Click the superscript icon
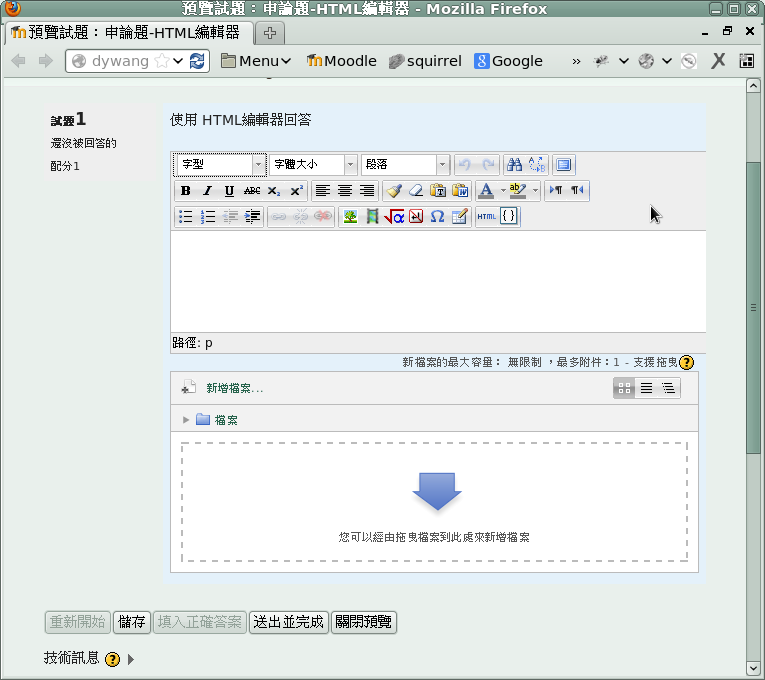This screenshot has width=765, height=680. [x=296, y=191]
